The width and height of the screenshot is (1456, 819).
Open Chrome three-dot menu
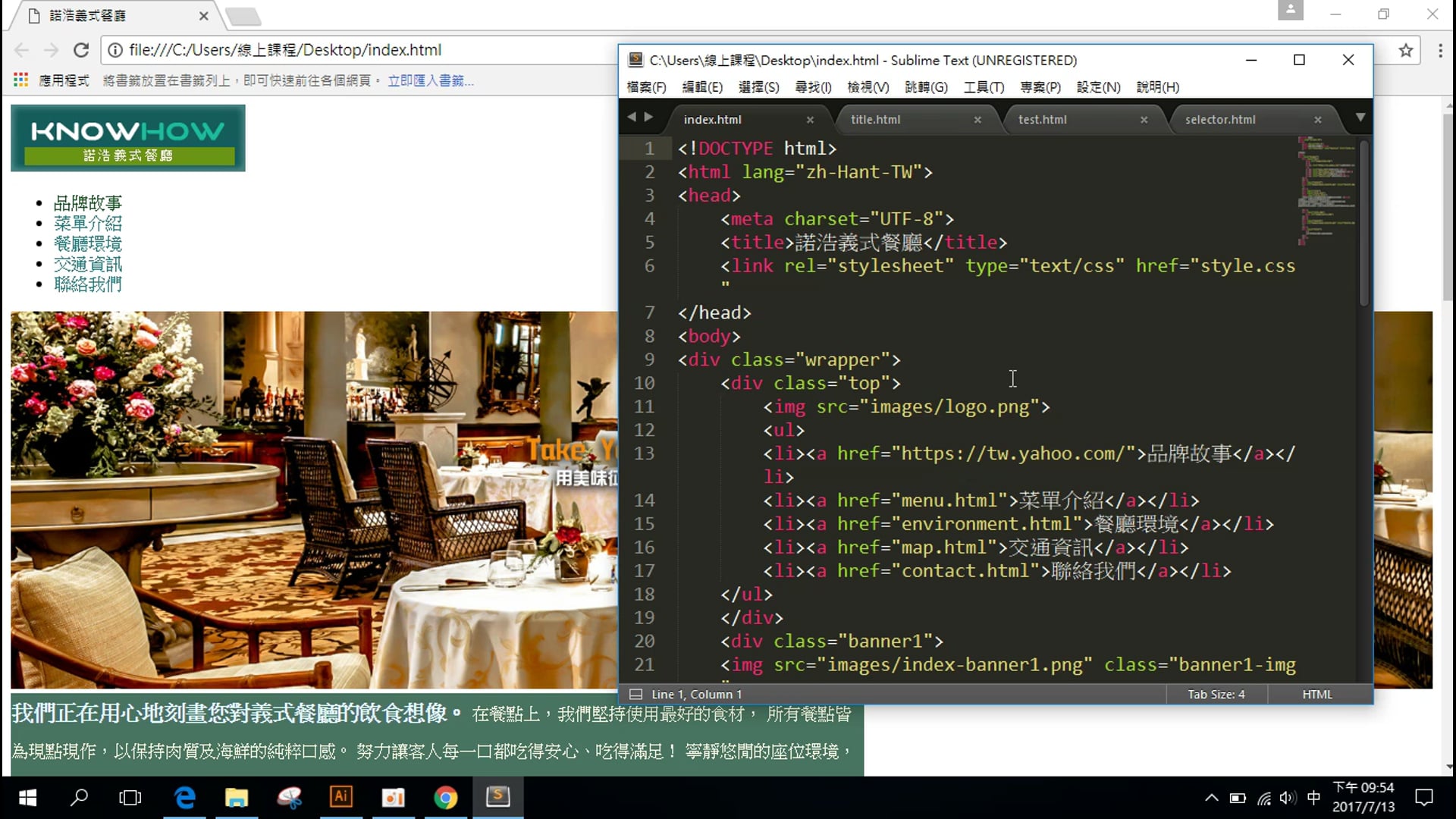(x=1439, y=50)
